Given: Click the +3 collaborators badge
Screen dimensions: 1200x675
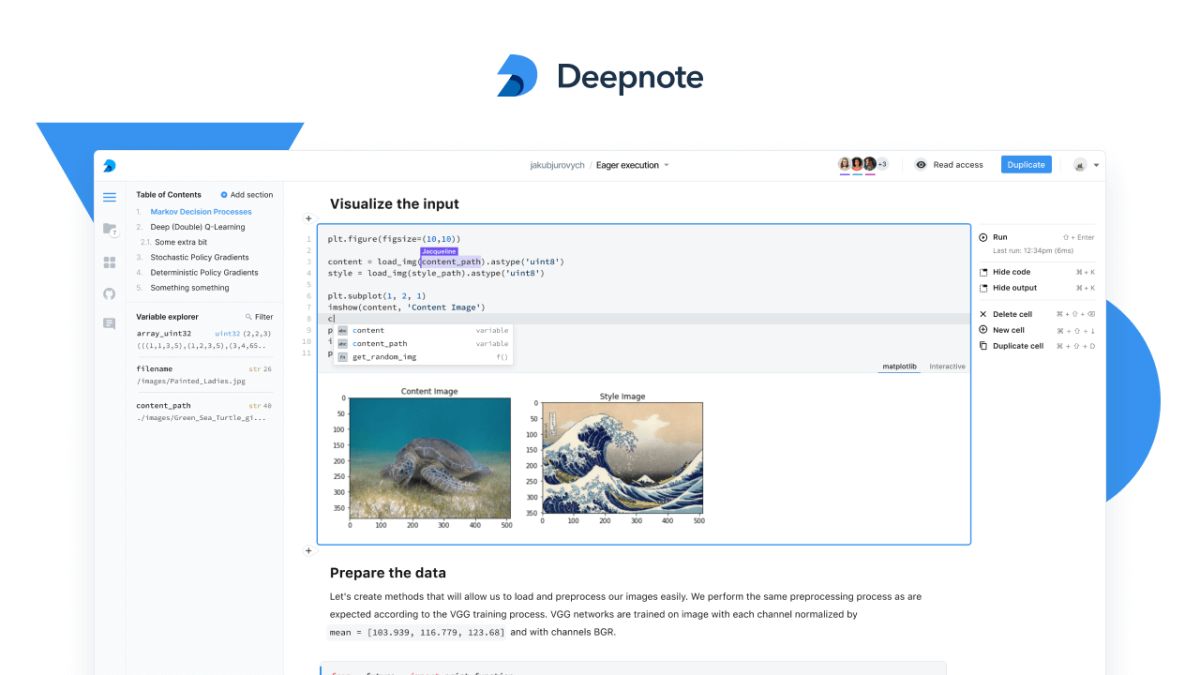Looking at the screenshot, I should point(882,164).
